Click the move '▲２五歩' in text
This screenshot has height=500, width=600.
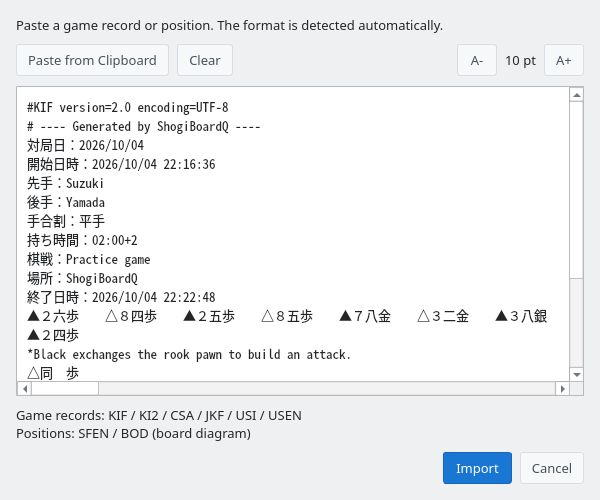click(209, 316)
